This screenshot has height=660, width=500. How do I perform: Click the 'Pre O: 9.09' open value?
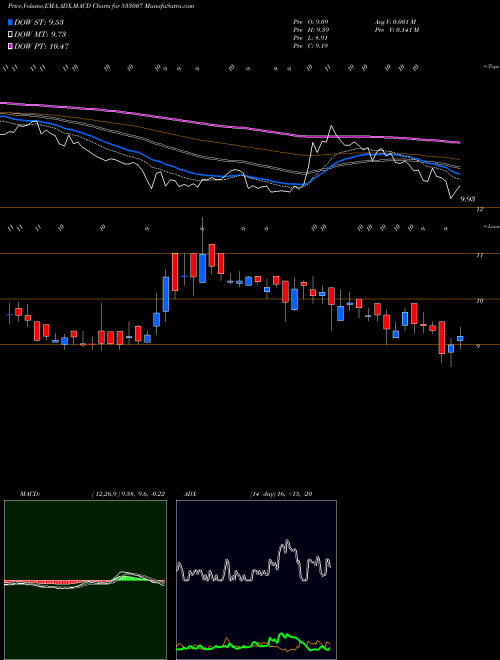coord(311,22)
